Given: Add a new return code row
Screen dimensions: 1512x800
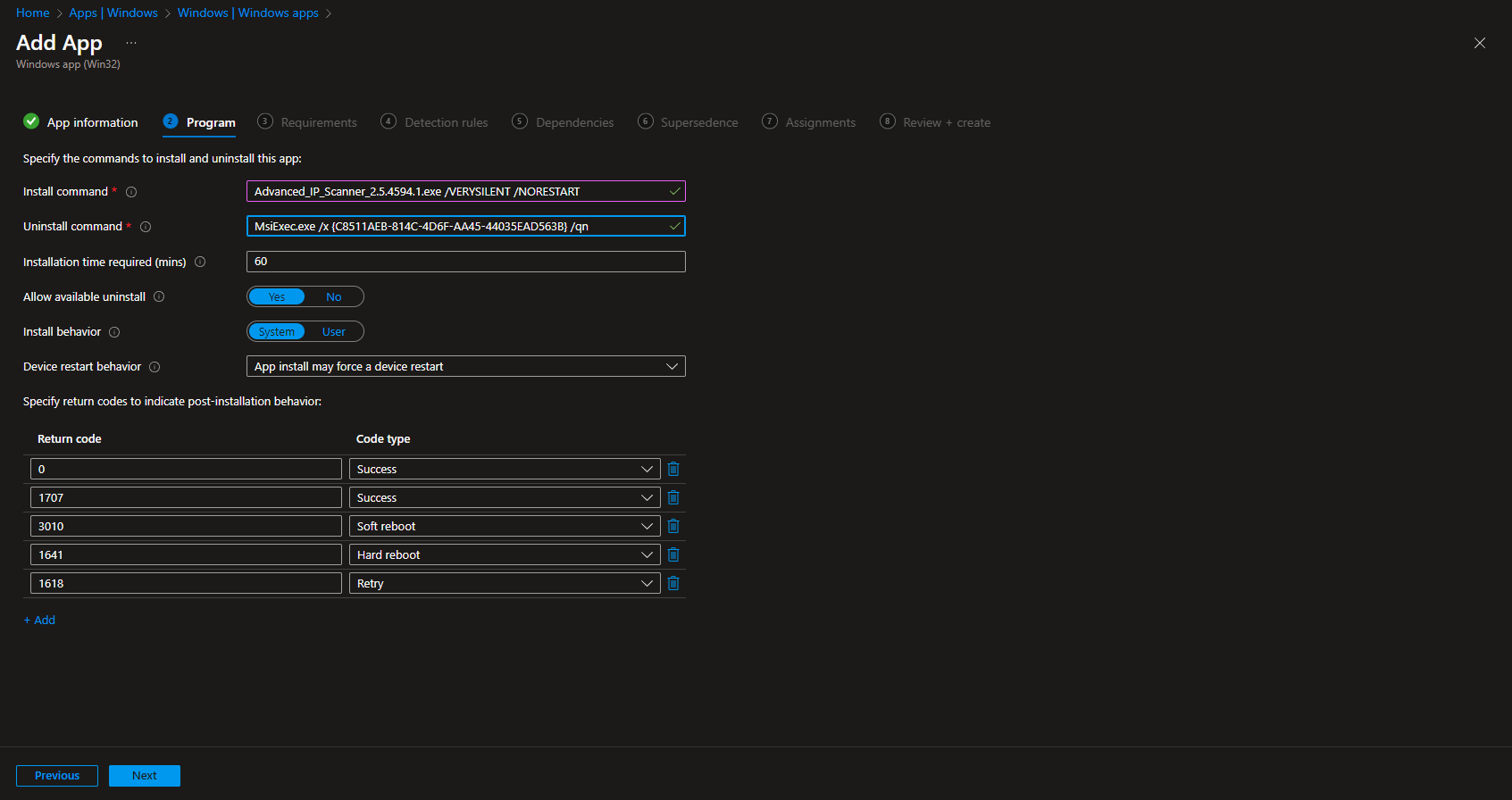Looking at the screenshot, I should 39,620.
